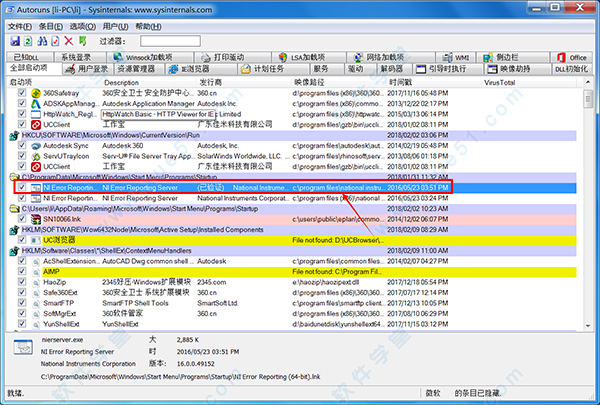Click the SmartFTP entry icon
The height and width of the screenshot is (405, 600).
36,304
